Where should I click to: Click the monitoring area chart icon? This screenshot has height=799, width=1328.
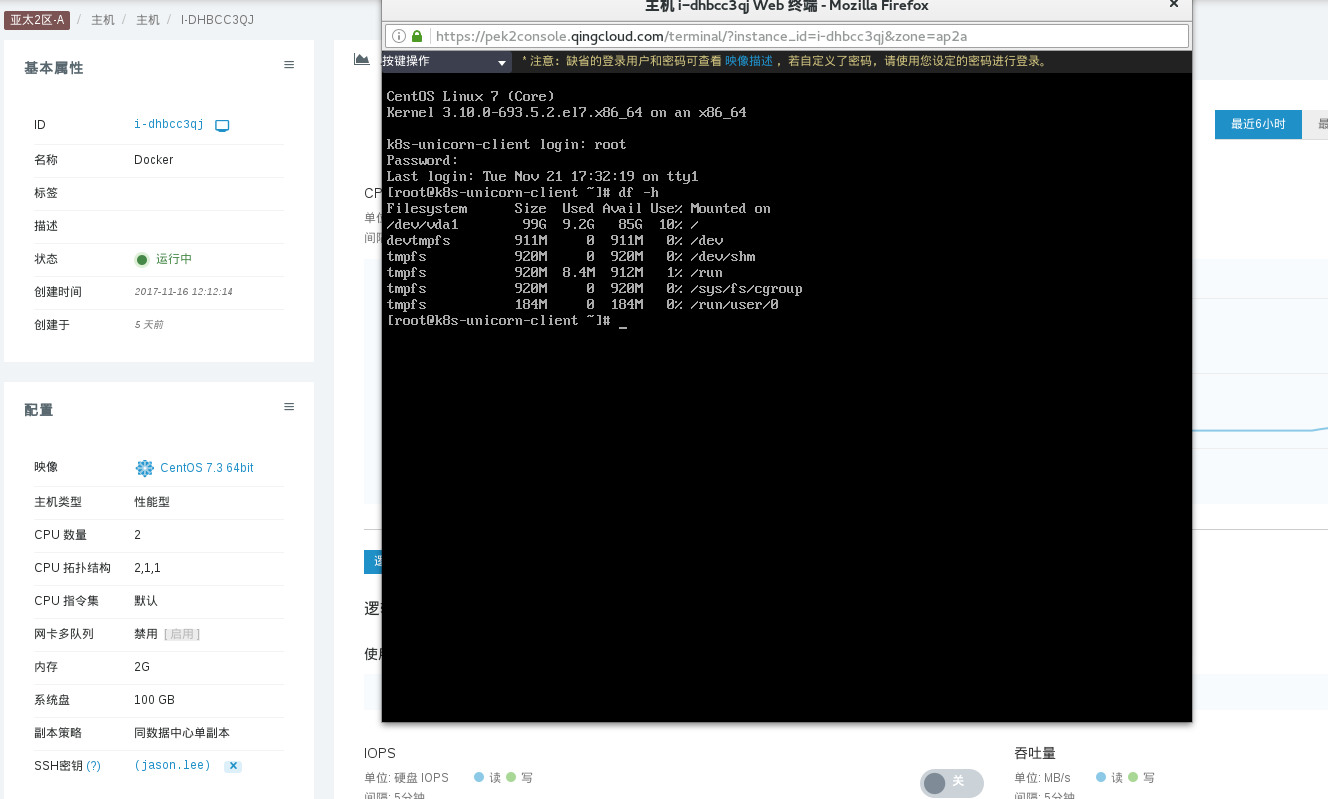[361, 59]
